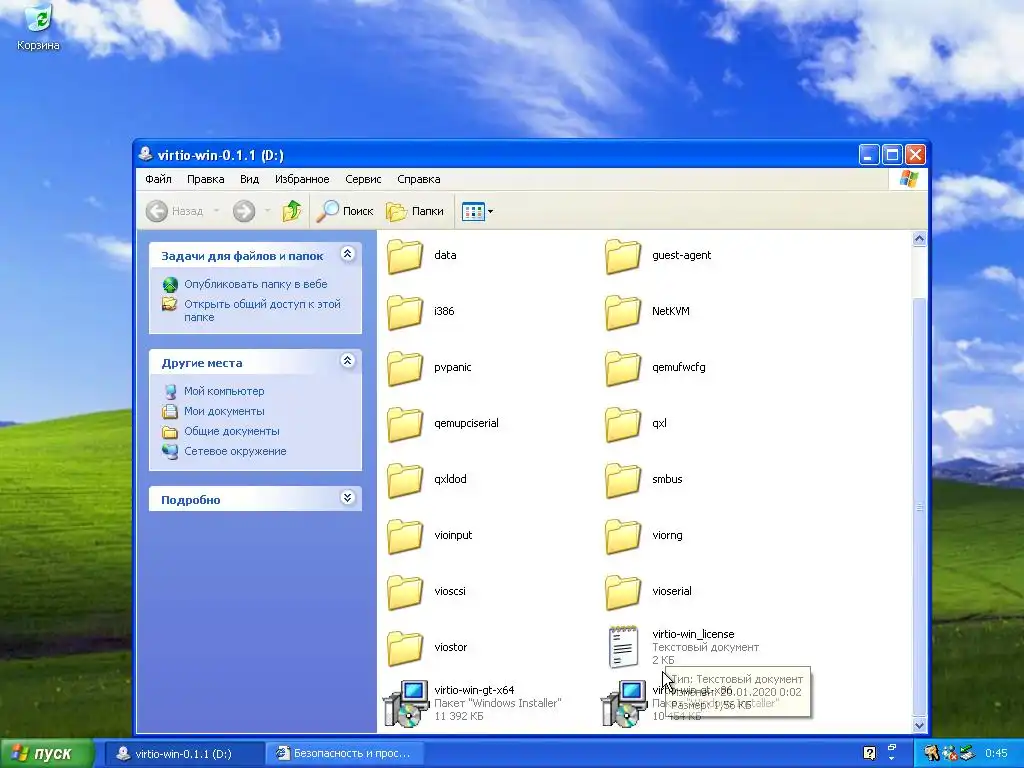Click the пуск Start button
1024x768 pixels.
point(47,754)
